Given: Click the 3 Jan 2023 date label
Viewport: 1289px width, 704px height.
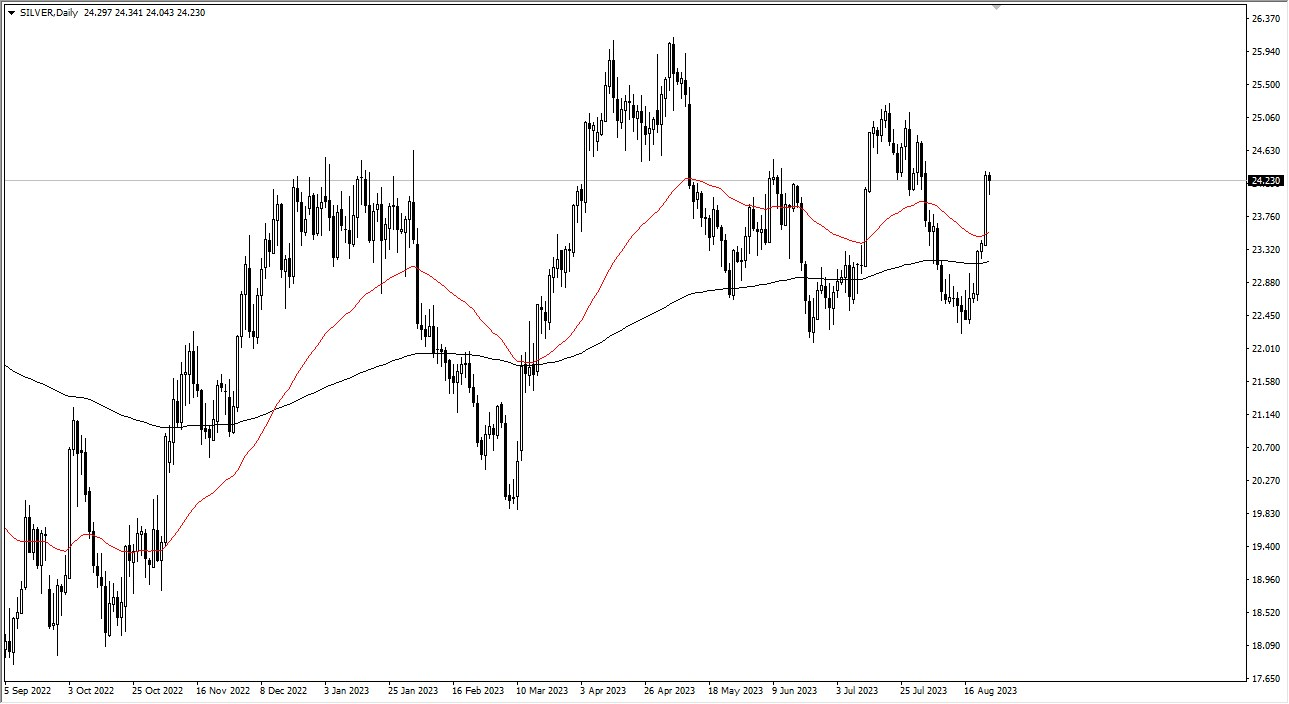Looking at the screenshot, I should tap(344, 690).
